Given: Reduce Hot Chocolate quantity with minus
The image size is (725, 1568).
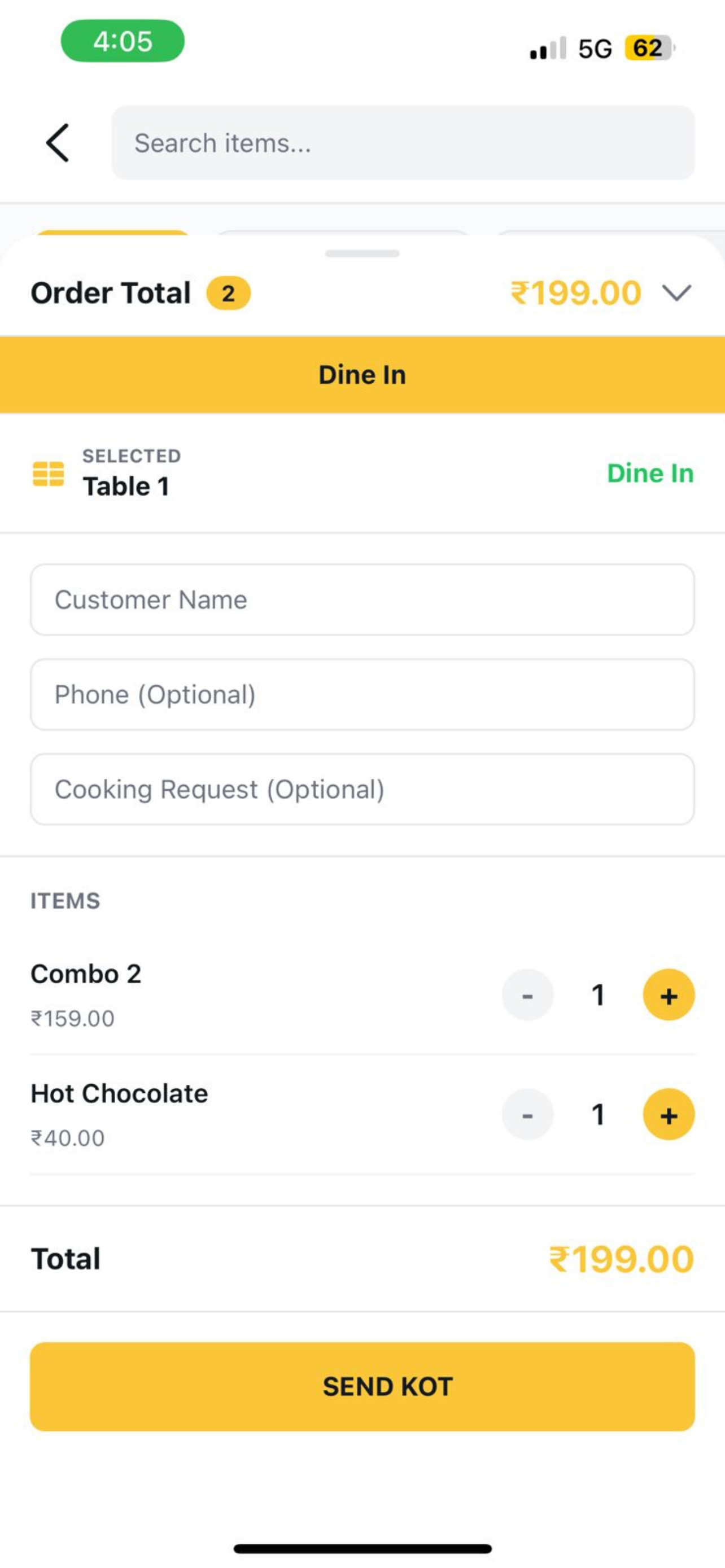Looking at the screenshot, I should 527,1115.
